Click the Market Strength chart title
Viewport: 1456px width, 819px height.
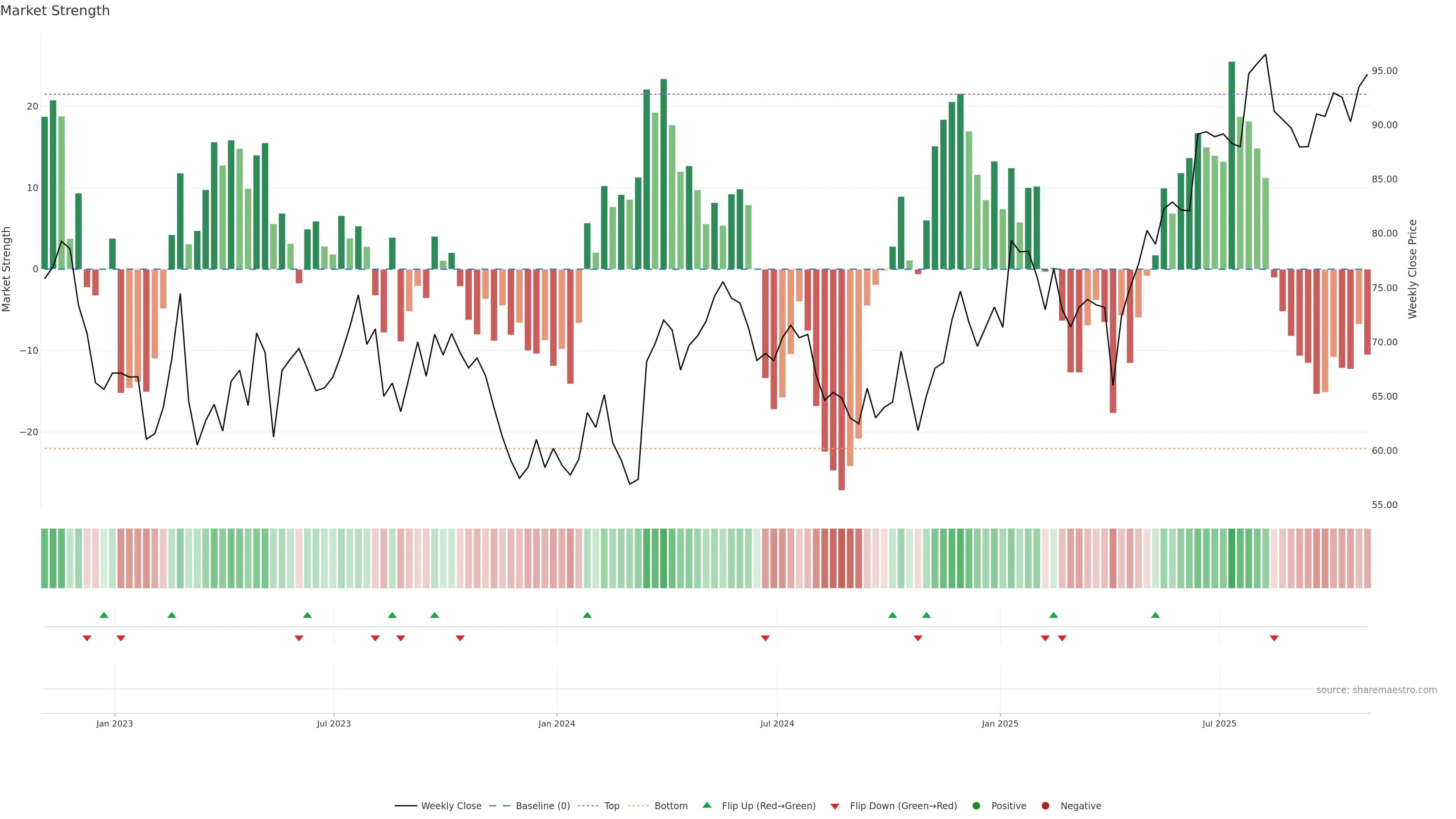coord(55,11)
